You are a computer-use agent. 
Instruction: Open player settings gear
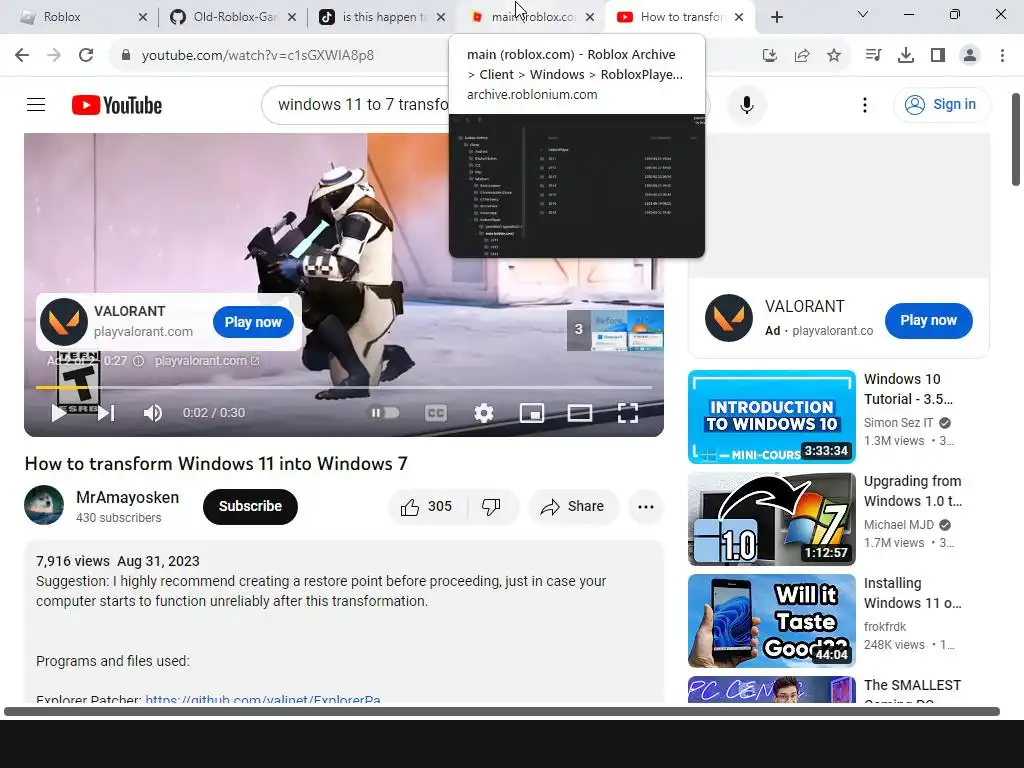483,413
